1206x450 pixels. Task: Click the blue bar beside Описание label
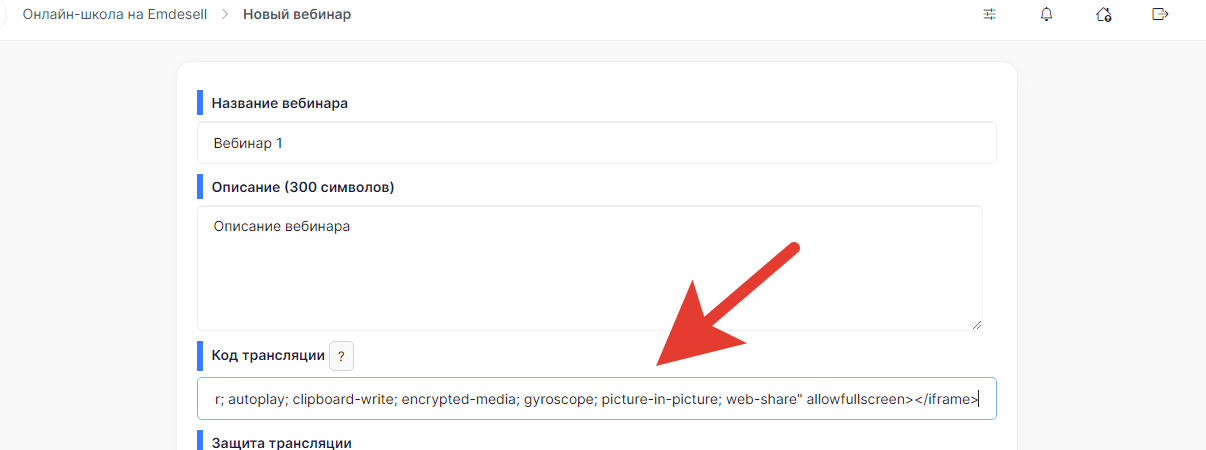coord(200,187)
